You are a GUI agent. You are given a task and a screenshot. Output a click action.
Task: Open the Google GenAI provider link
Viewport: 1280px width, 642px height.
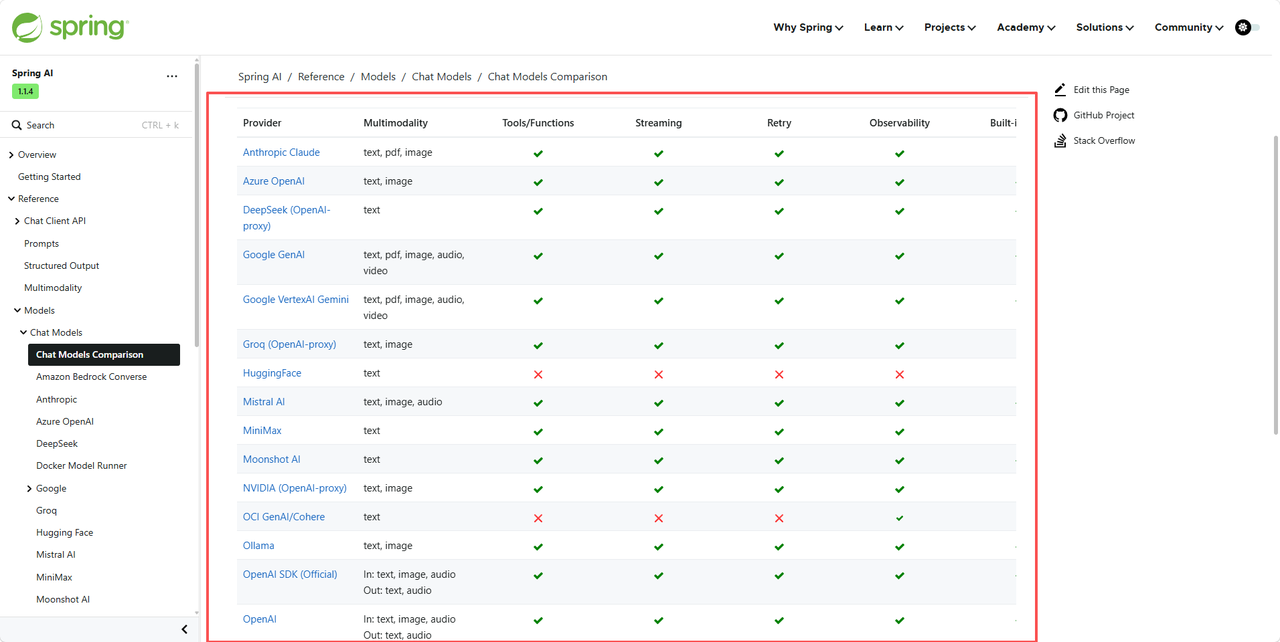pos(274,255)
